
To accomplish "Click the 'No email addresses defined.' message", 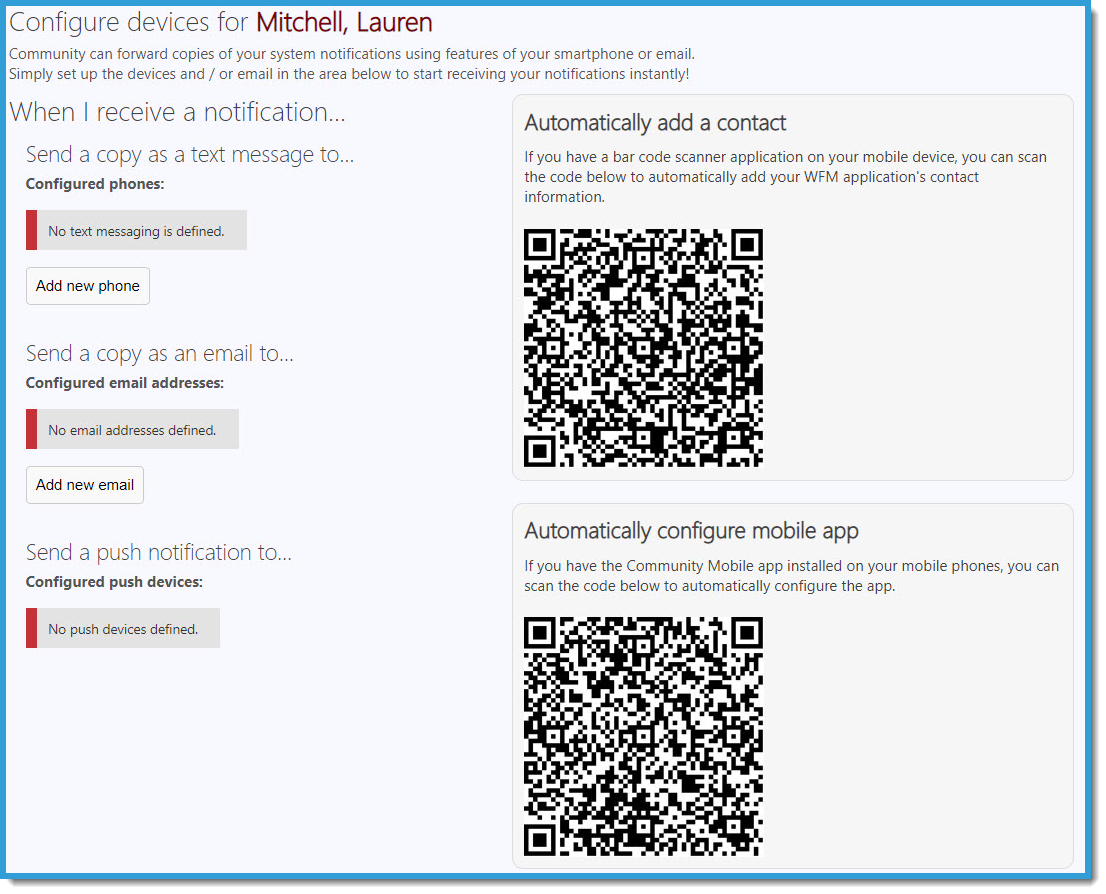I will (x=133, y=429).
